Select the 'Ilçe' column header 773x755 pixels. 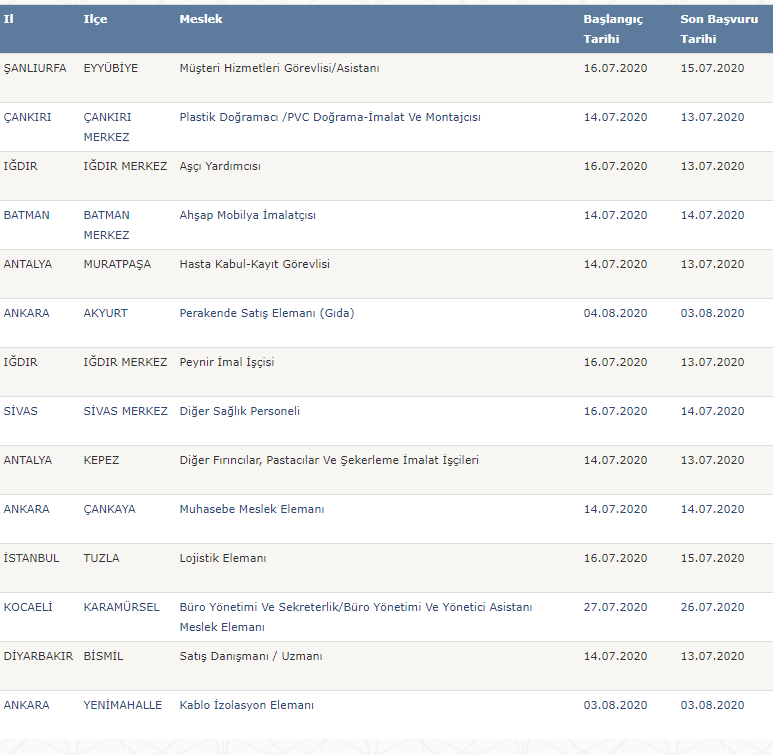click(95, 19)
